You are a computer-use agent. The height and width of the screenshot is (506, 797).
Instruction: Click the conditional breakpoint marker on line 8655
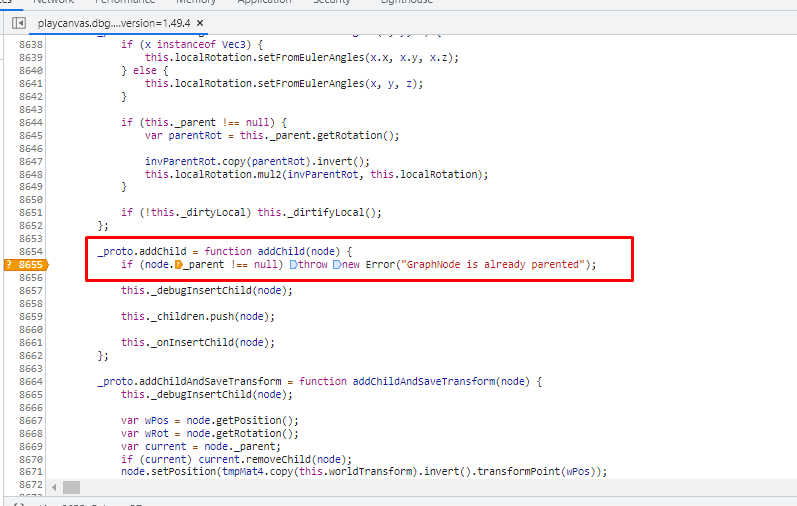24,264
